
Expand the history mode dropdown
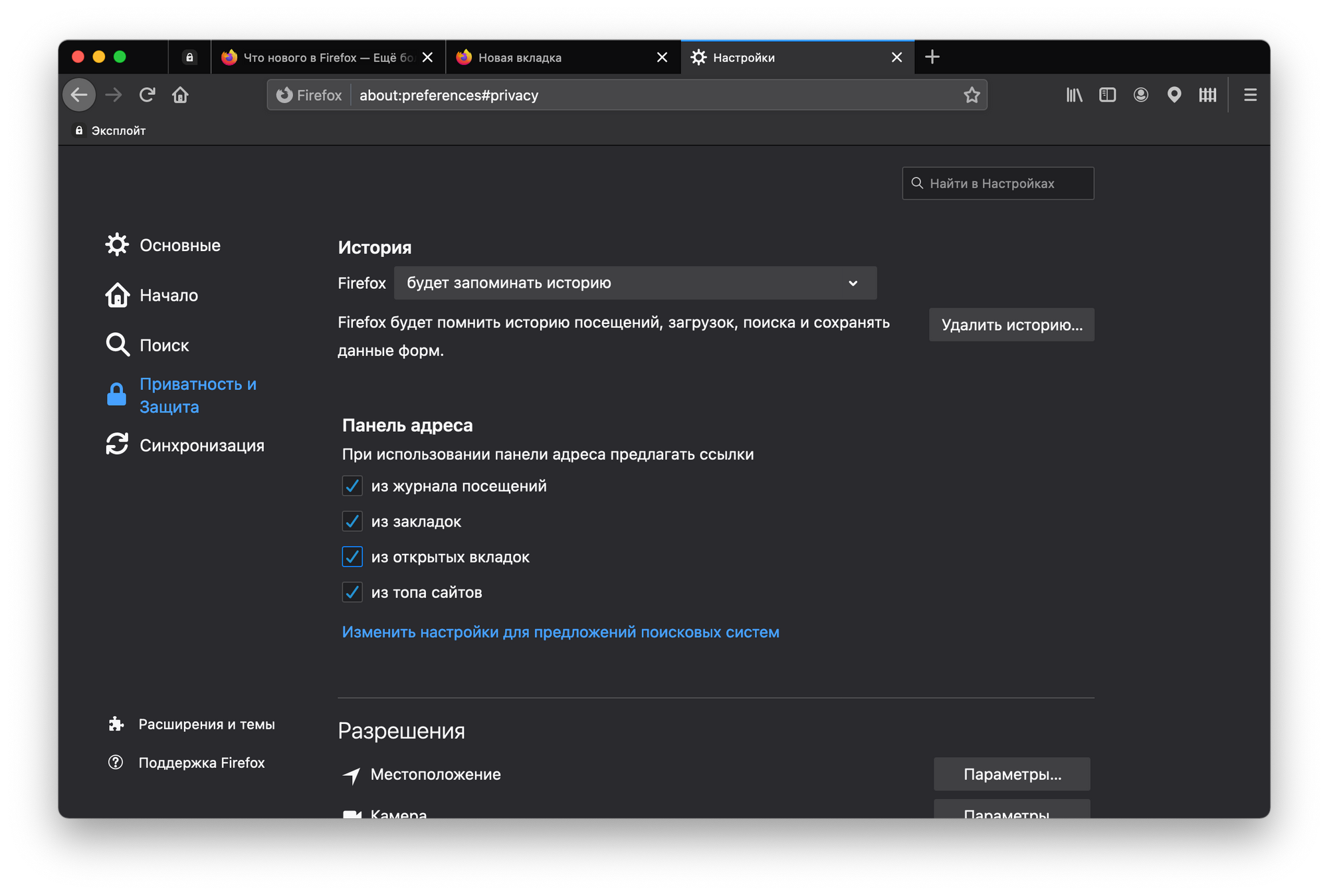(x=635, y=283)
